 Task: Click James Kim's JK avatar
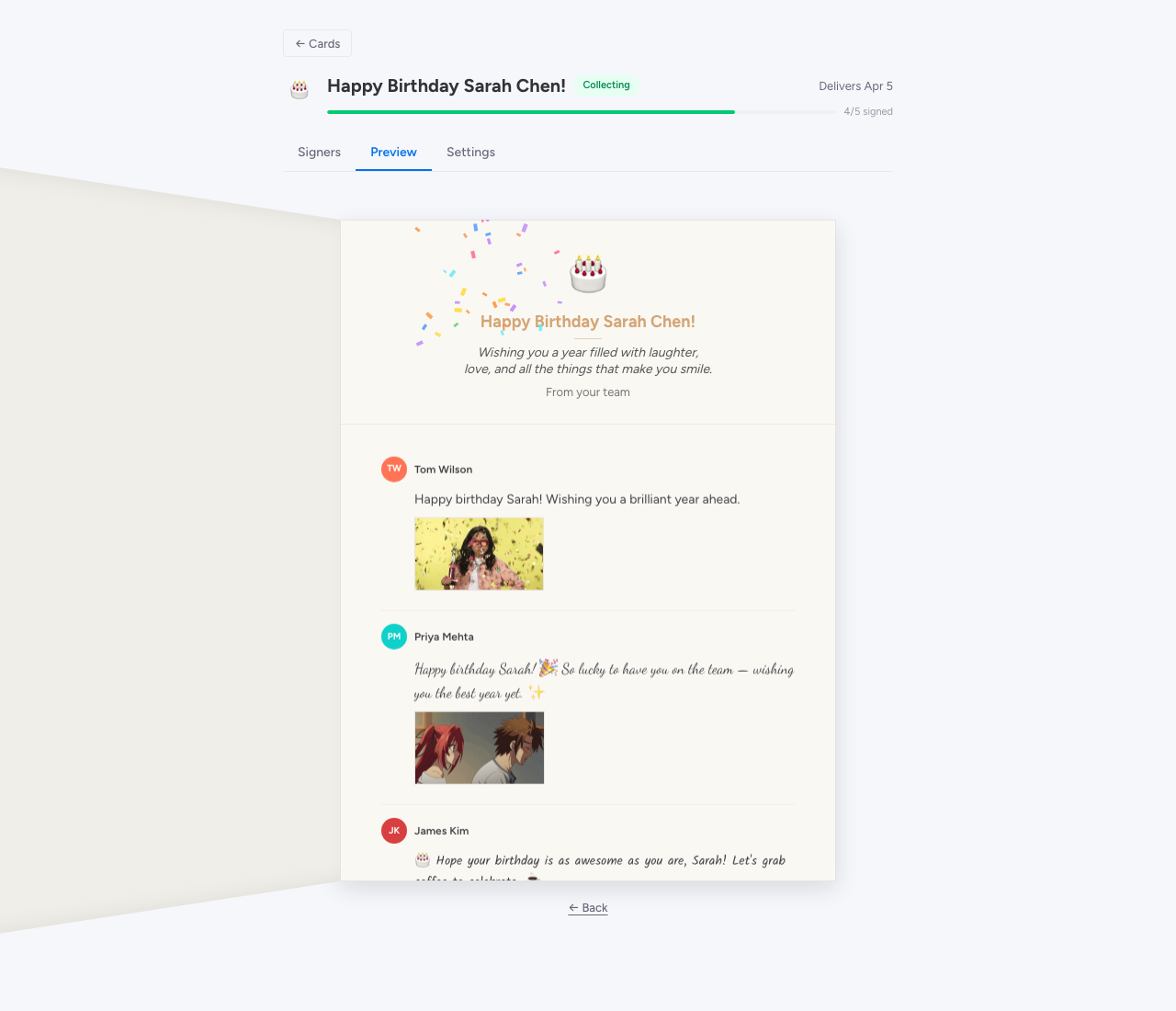(x=394, y=830)
